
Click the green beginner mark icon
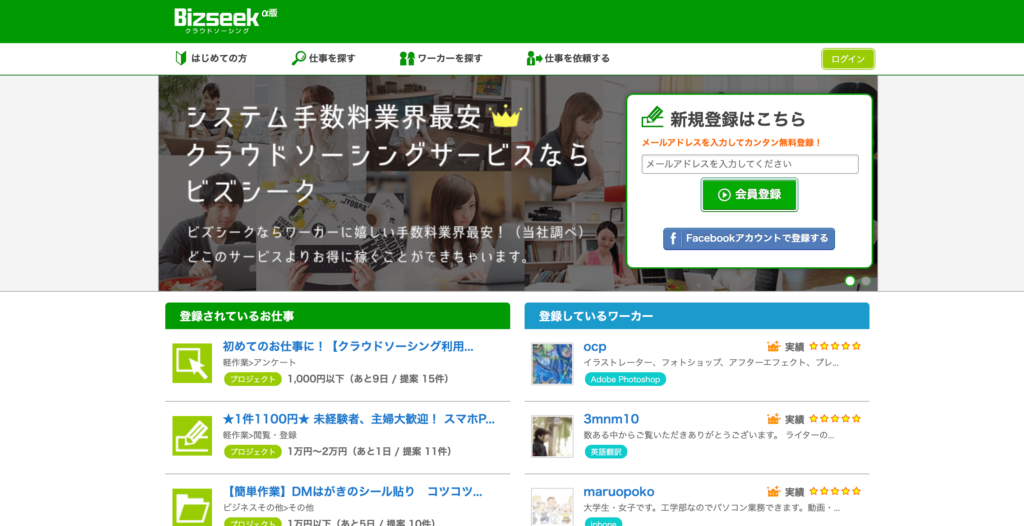tap(181, 58)
